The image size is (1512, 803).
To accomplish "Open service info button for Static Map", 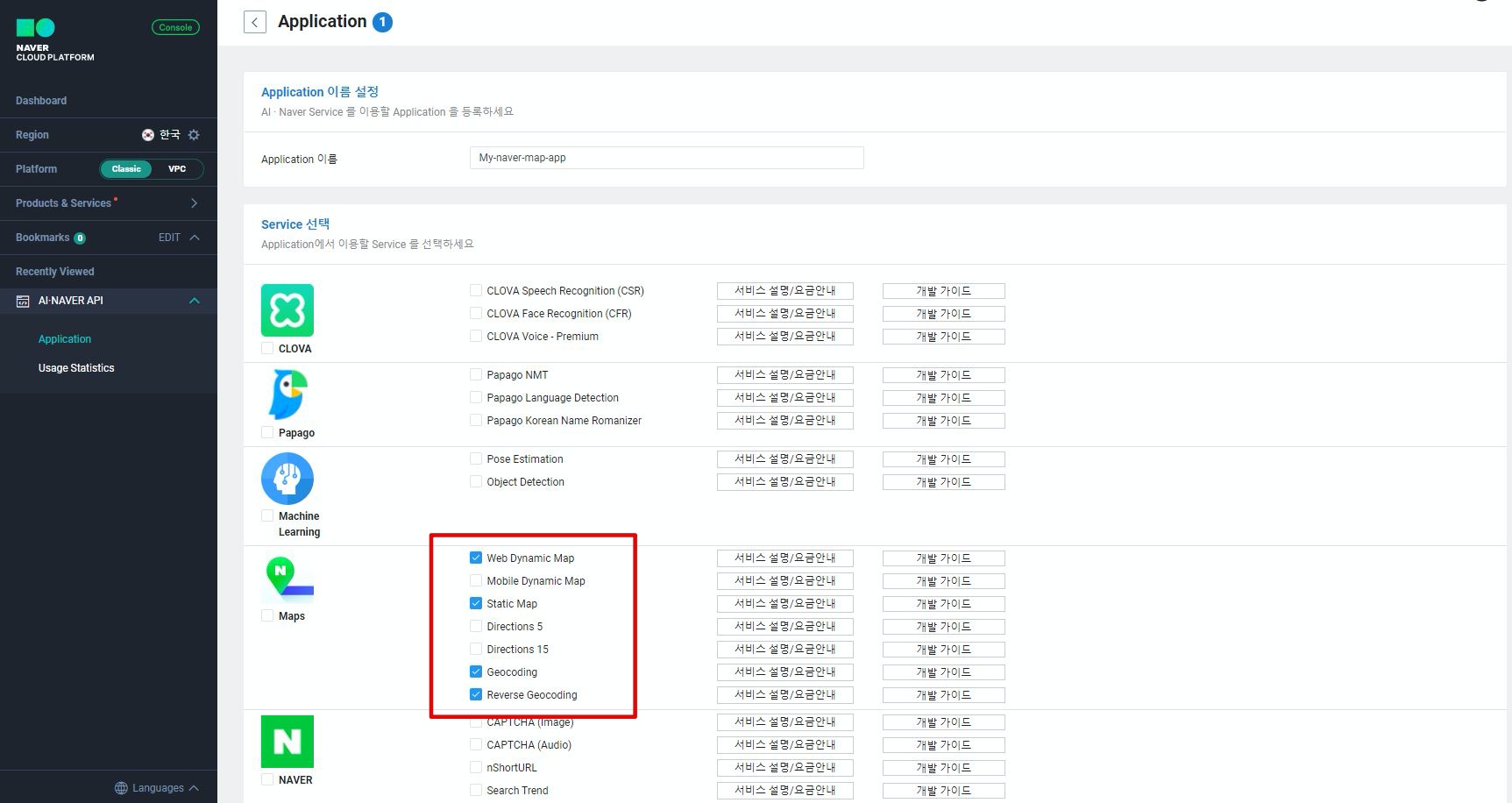I will [785, 604].
